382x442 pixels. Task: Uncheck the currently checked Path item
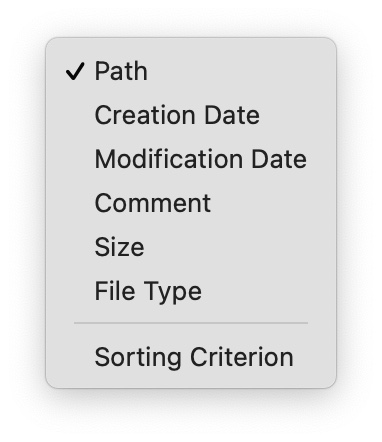pyautogui.click(x=191, y=71)
